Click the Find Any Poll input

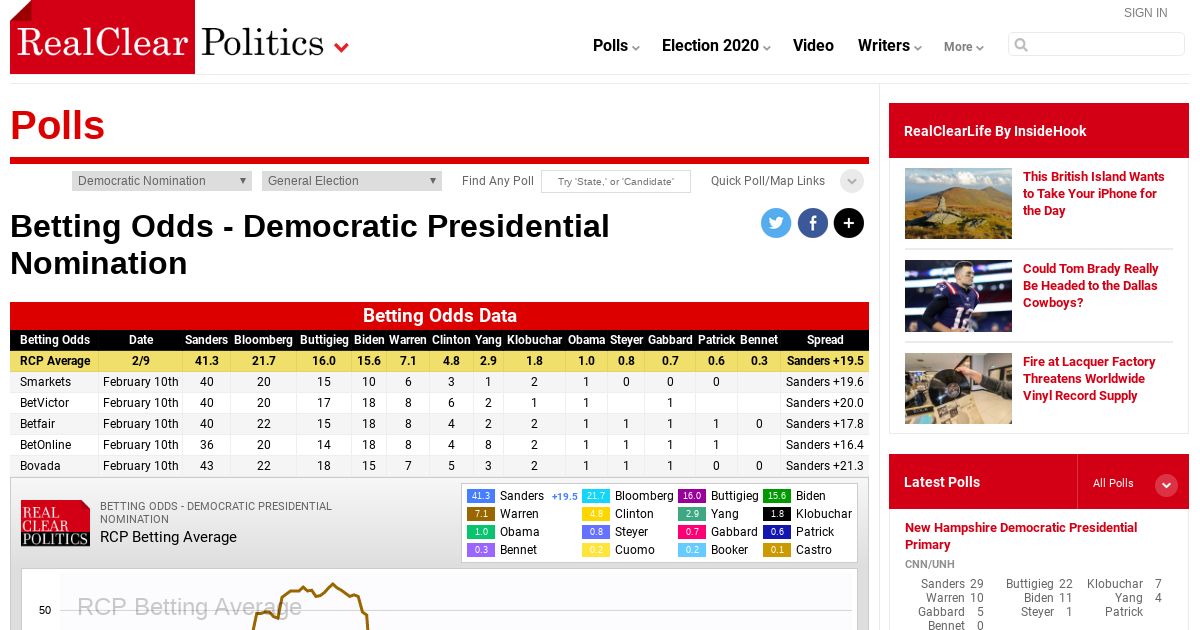point(616,182)
